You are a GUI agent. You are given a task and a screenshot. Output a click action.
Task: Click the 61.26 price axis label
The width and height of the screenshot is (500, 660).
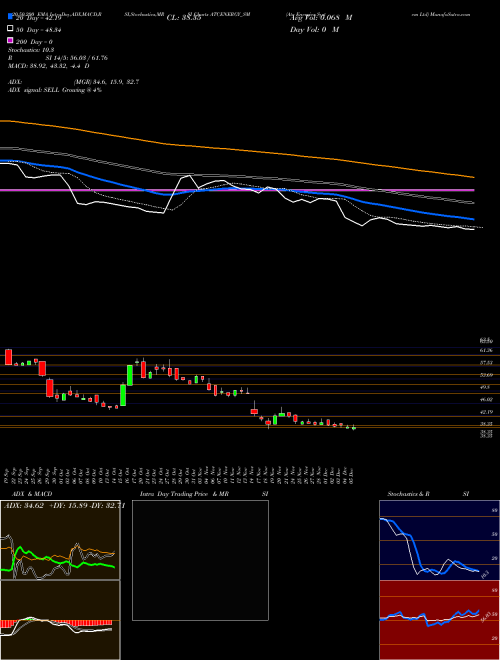click(486, 350)
